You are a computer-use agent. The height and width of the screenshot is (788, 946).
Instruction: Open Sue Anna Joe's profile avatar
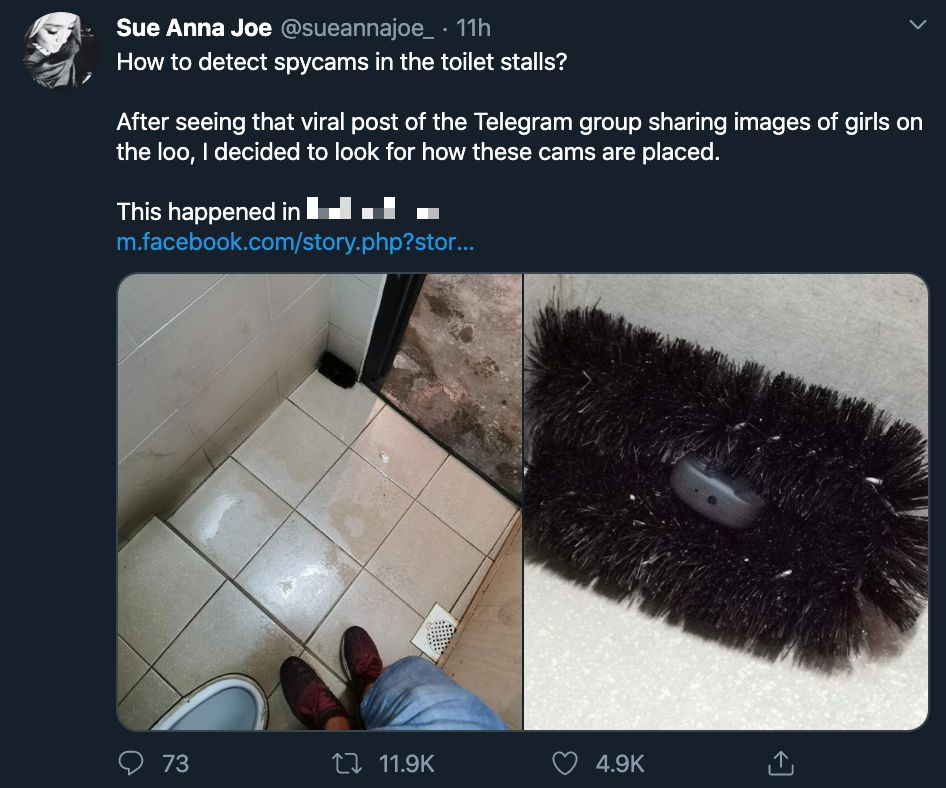tap(60, 50)
